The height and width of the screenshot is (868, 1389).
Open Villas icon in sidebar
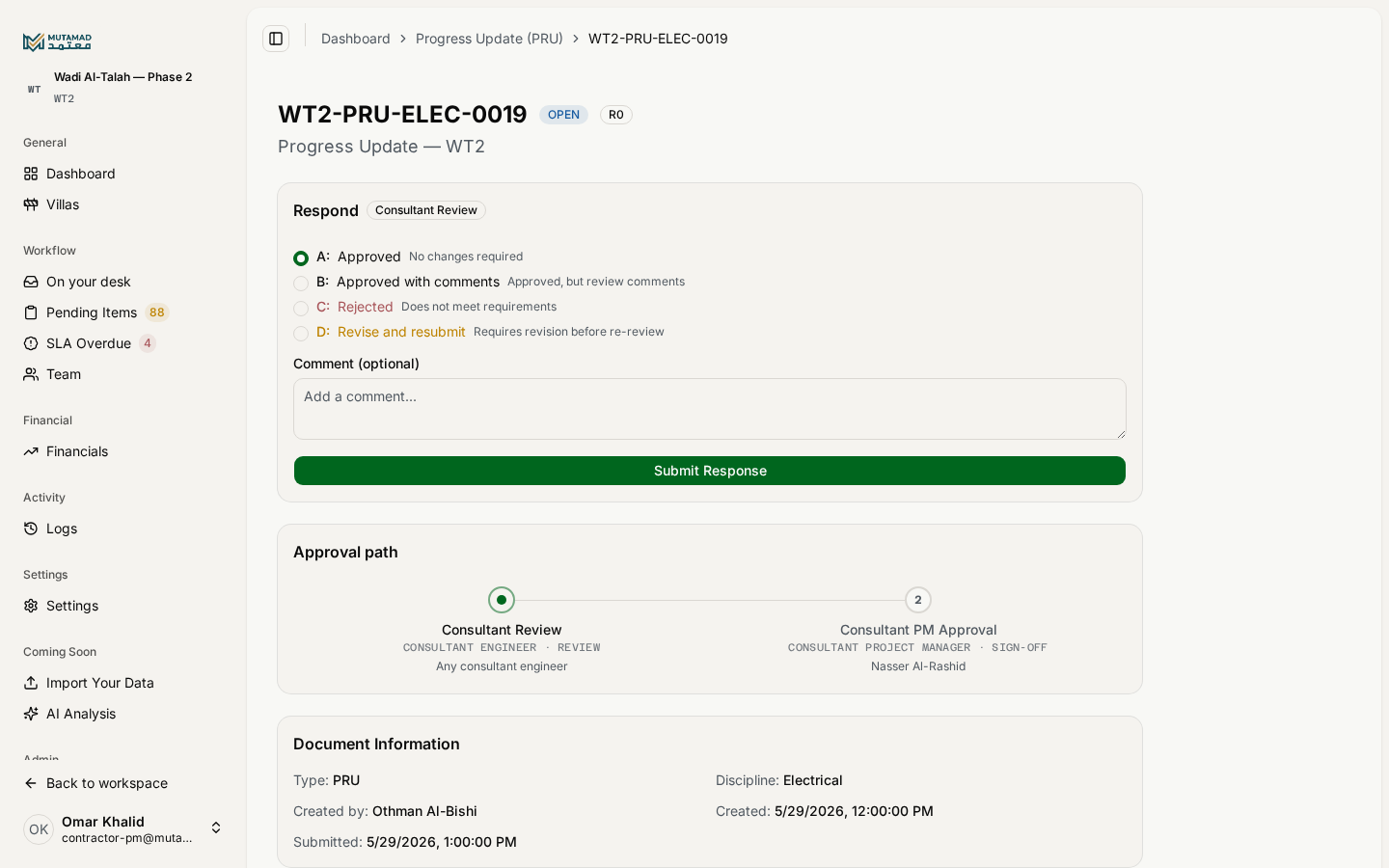(x=31, y=204)
